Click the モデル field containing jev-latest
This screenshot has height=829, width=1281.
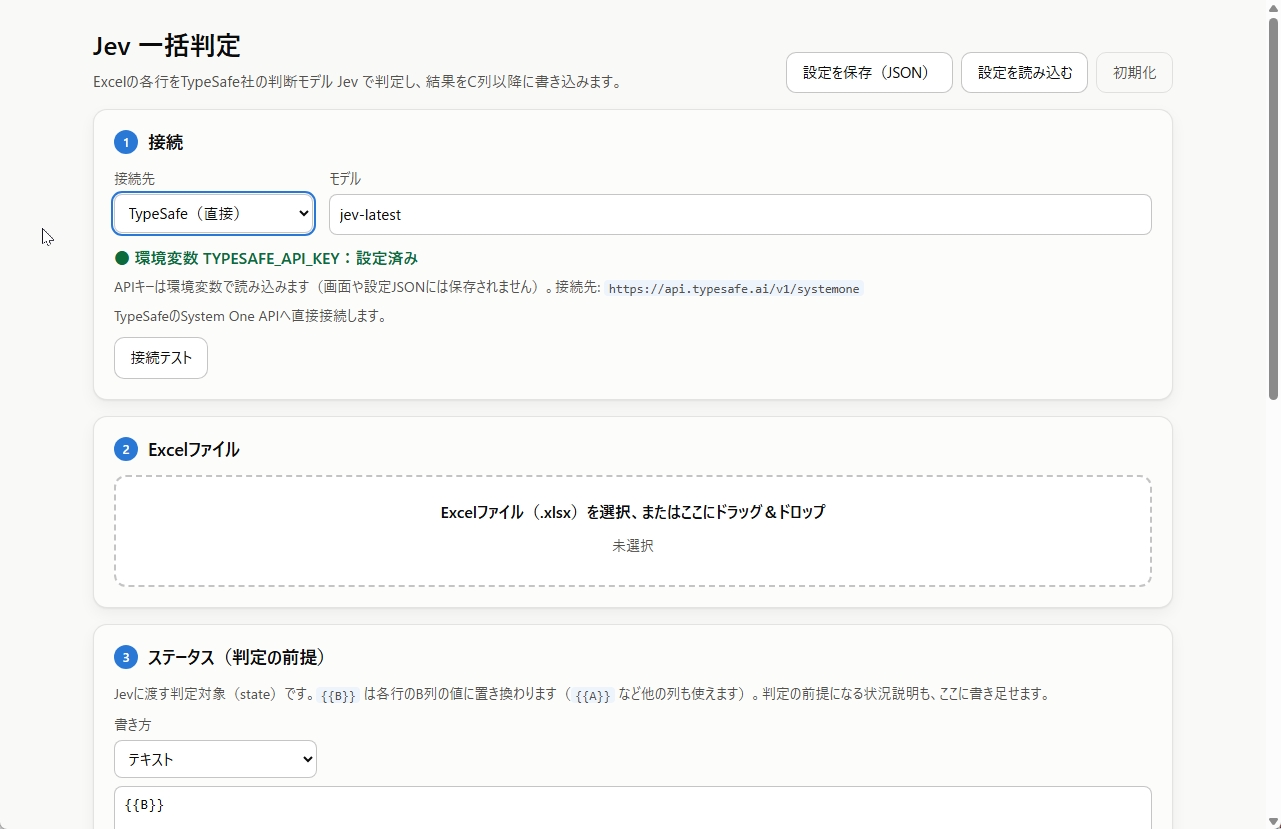(x=740, y=214)
